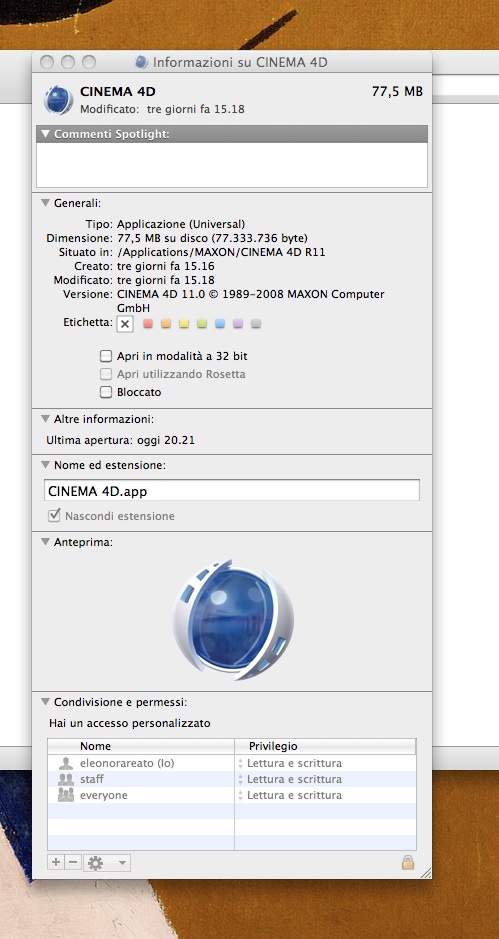This screenshot has width=499, height=939.
Task: Collapse the Generali section
Action: (46, 203)
